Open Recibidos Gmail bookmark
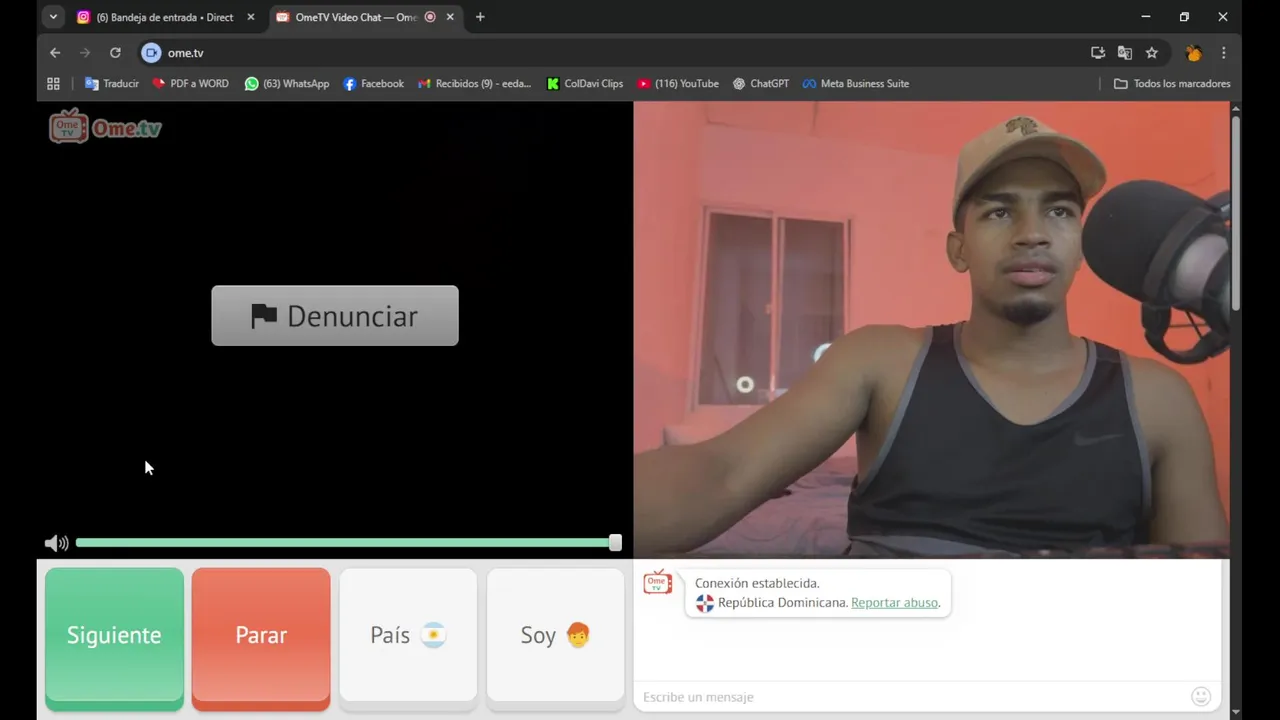The image size is (1280, 720). pos(474,84)
